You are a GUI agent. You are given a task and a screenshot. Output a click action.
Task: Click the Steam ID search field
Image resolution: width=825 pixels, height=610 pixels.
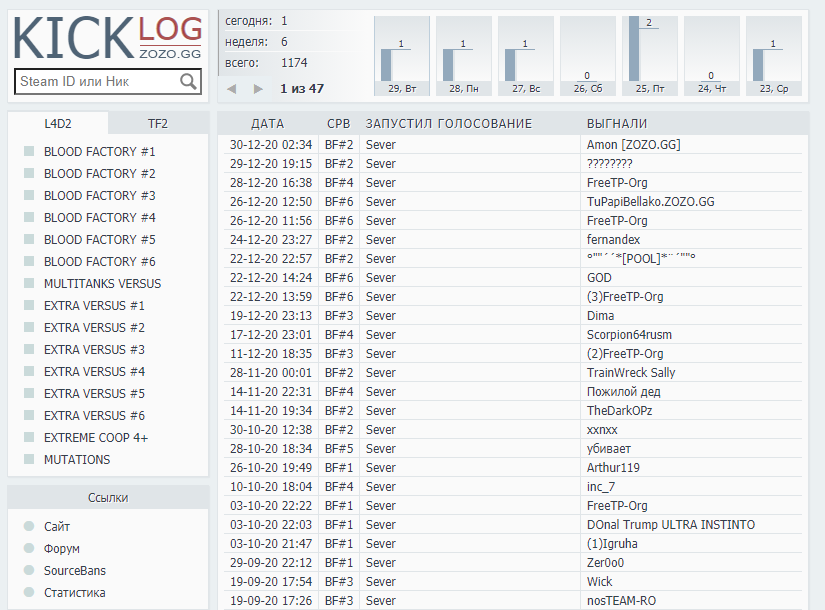tap(95, 82)
